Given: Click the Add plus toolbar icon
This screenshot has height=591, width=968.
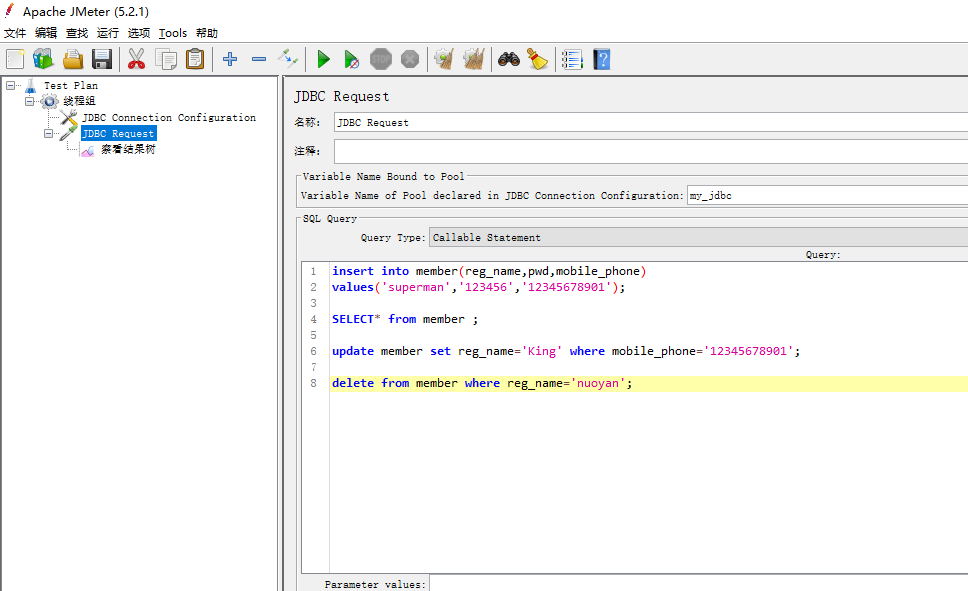Looking at the screenshot, I should [230, 59].
